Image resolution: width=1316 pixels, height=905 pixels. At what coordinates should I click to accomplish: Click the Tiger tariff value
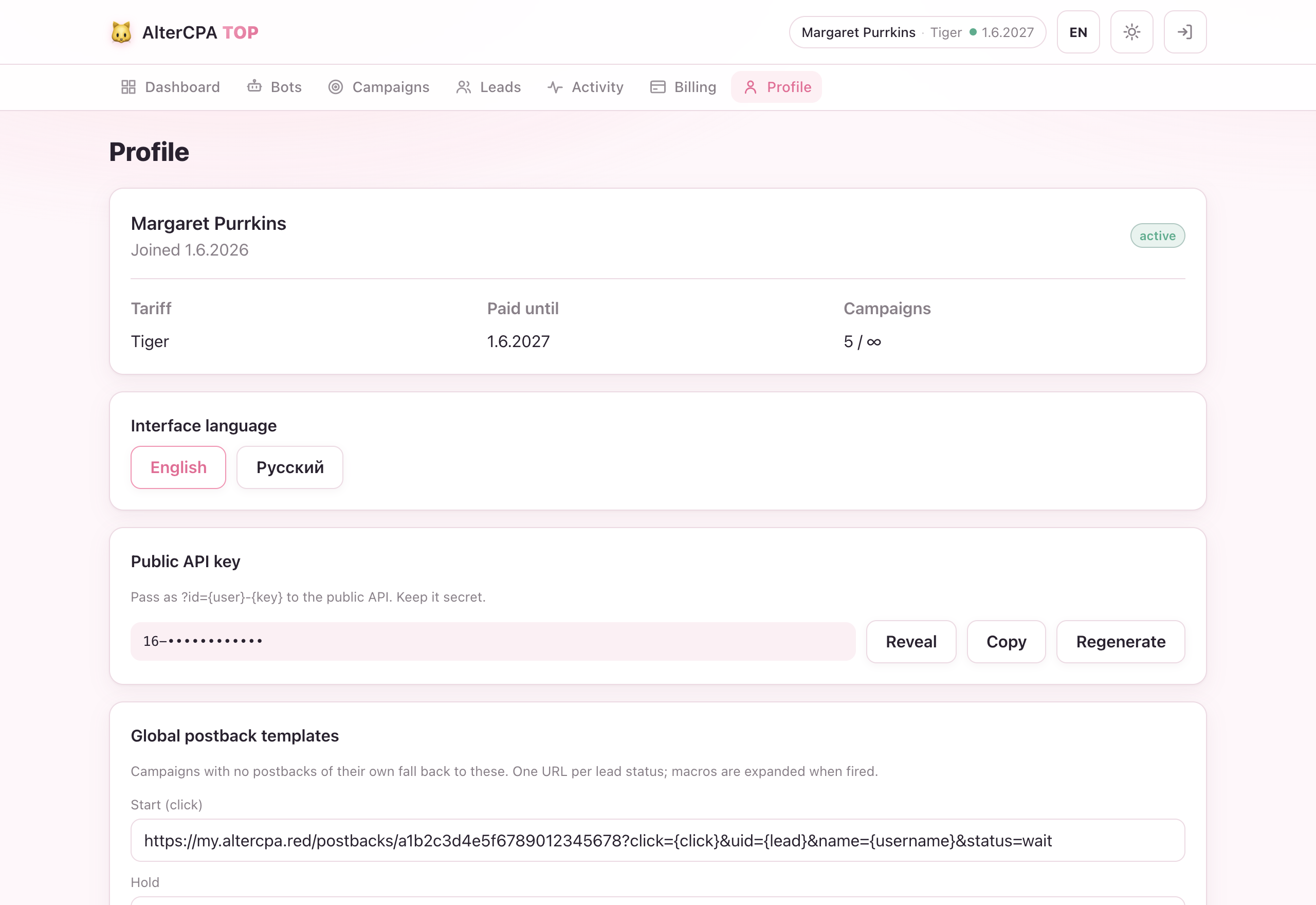point(150,341)
